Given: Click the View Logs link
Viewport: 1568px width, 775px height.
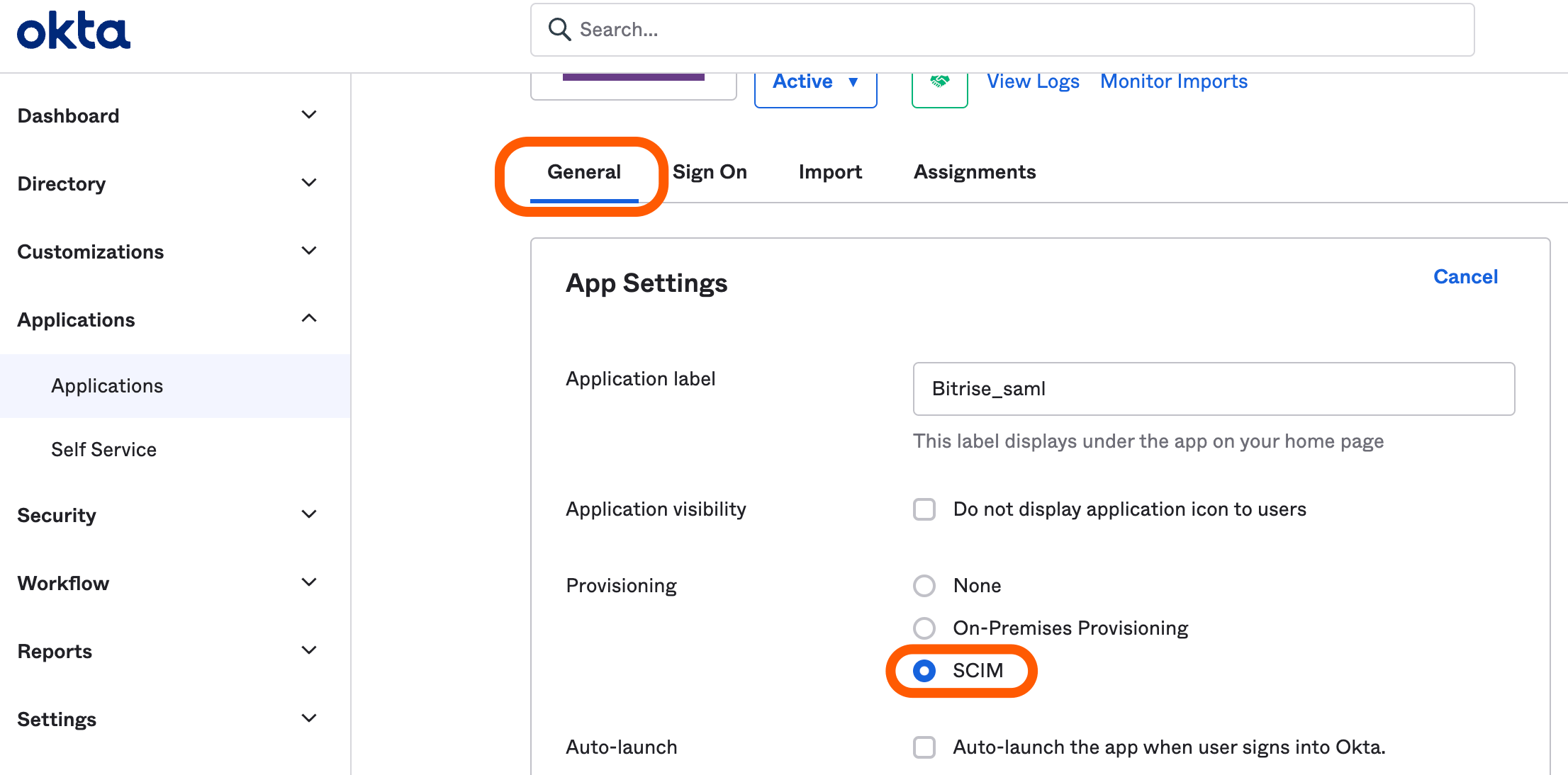Looking at the screenshot, I should tap(1033, 81).
